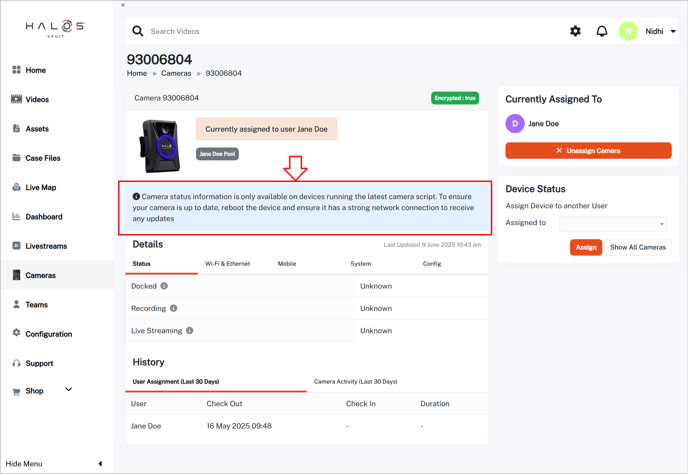Expand the Shop submenu chevron
This screenshot has width=688, height=474.
68,389
